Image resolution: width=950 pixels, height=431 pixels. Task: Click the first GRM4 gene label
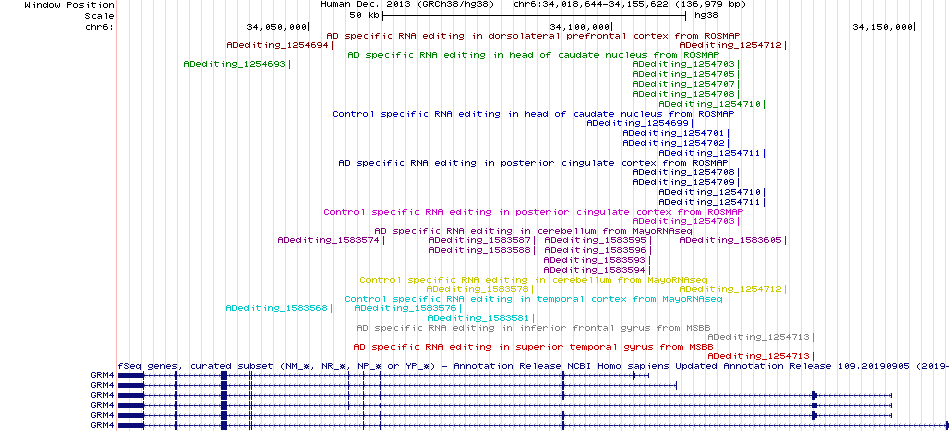point(102,375)
